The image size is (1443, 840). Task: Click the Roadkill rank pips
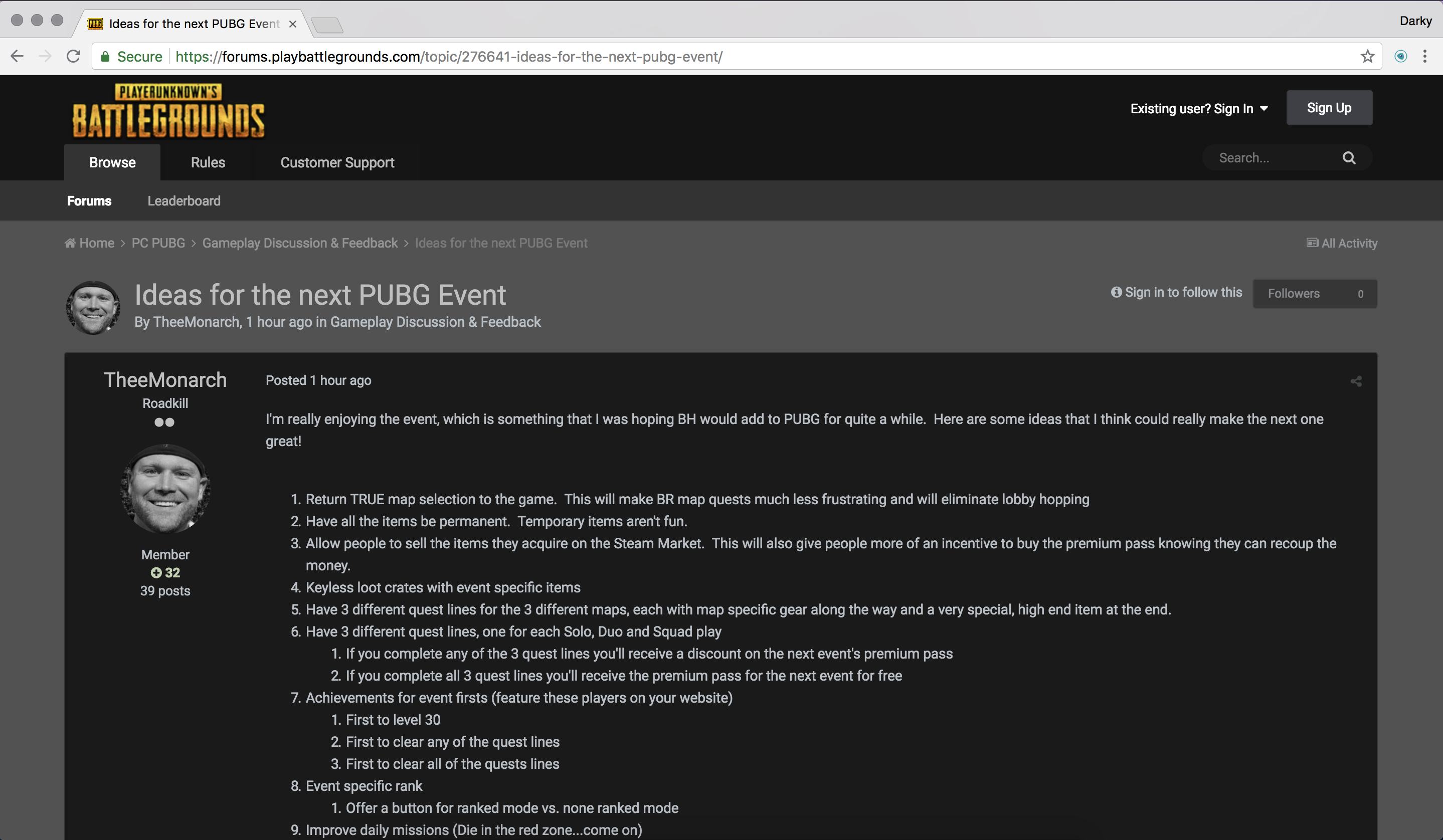click(x=164, y=423)
